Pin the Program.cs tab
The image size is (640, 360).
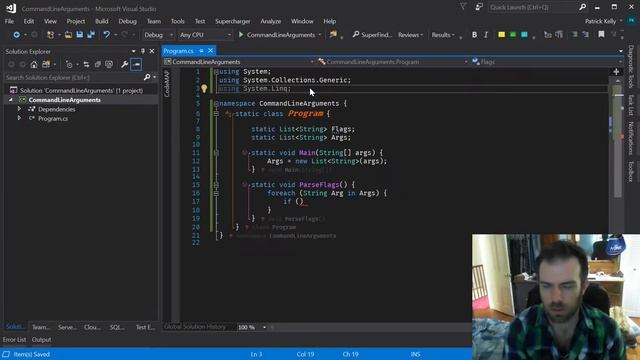coord(201,51)
